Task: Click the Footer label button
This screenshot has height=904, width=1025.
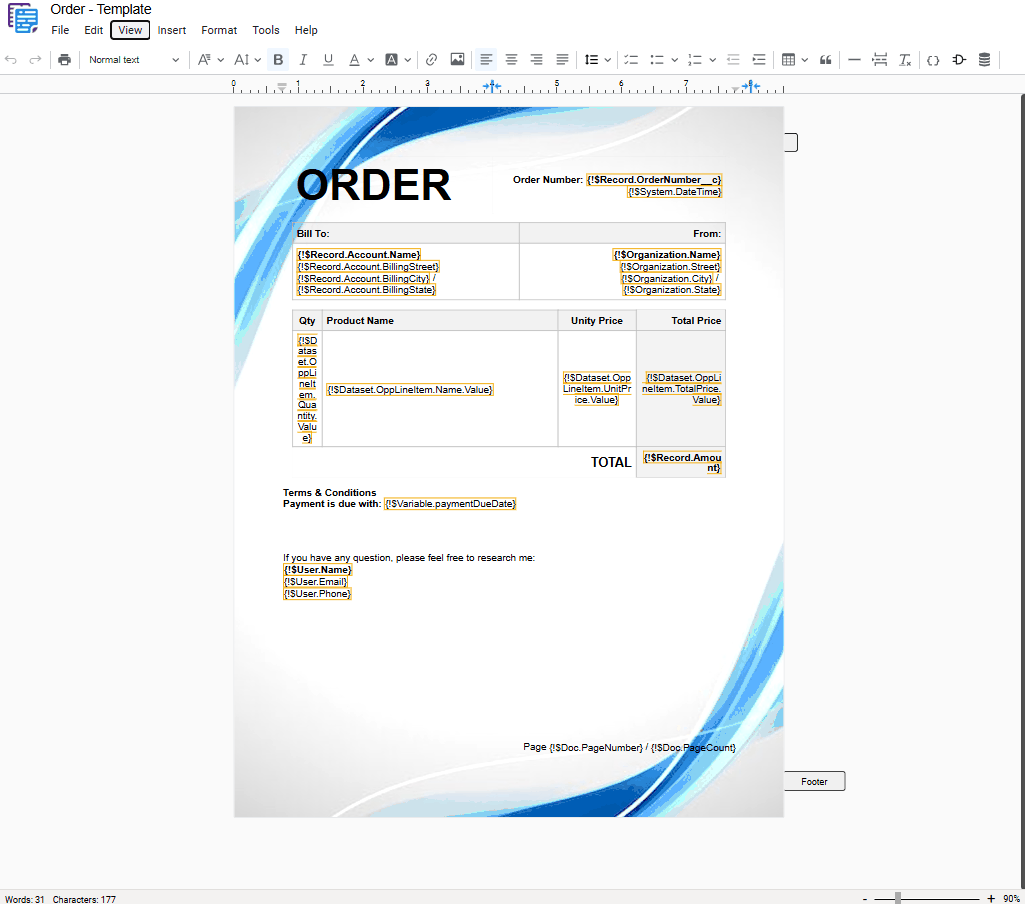Action: click(814, 781)
